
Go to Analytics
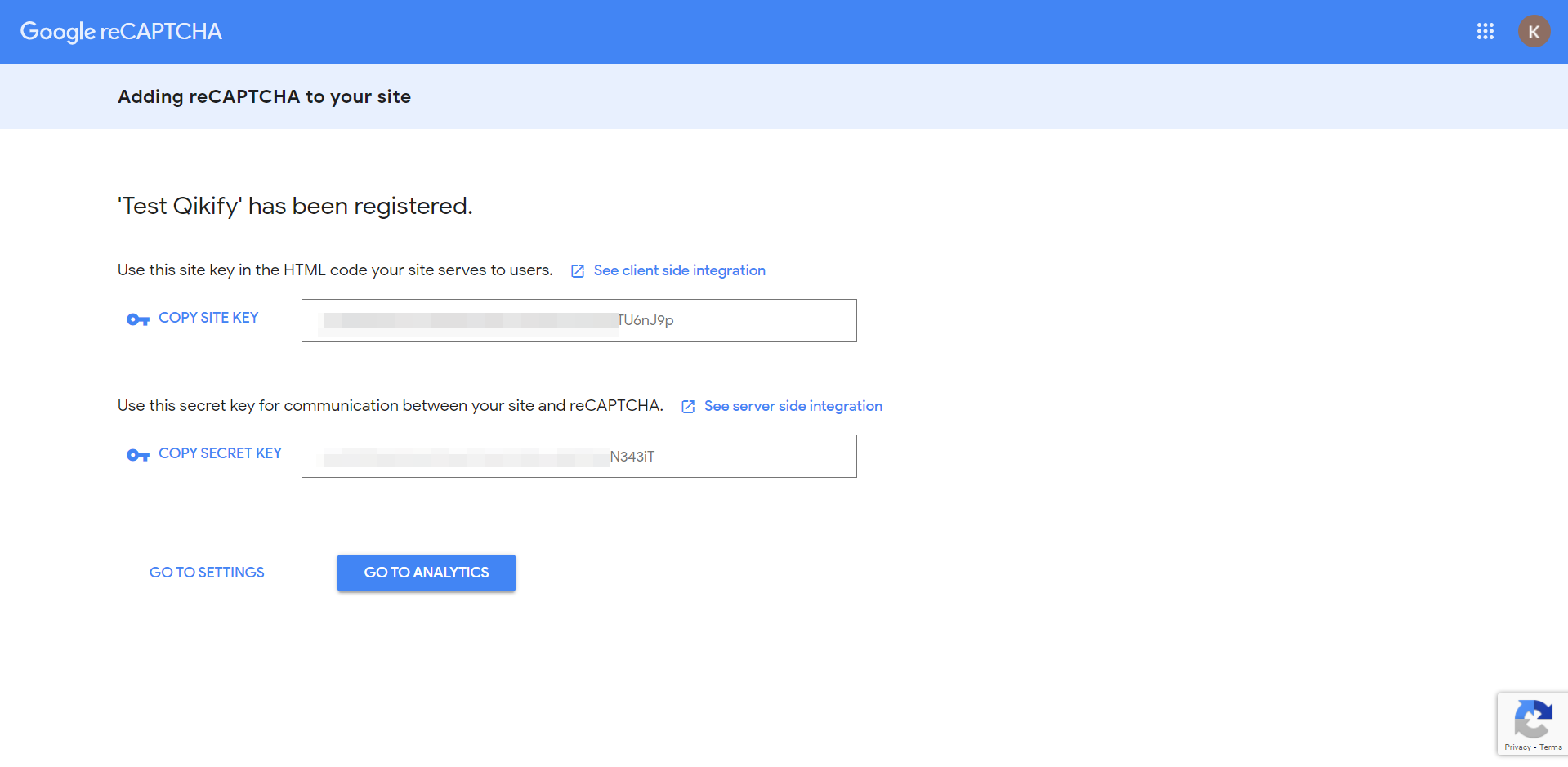[x=427, y=573]
